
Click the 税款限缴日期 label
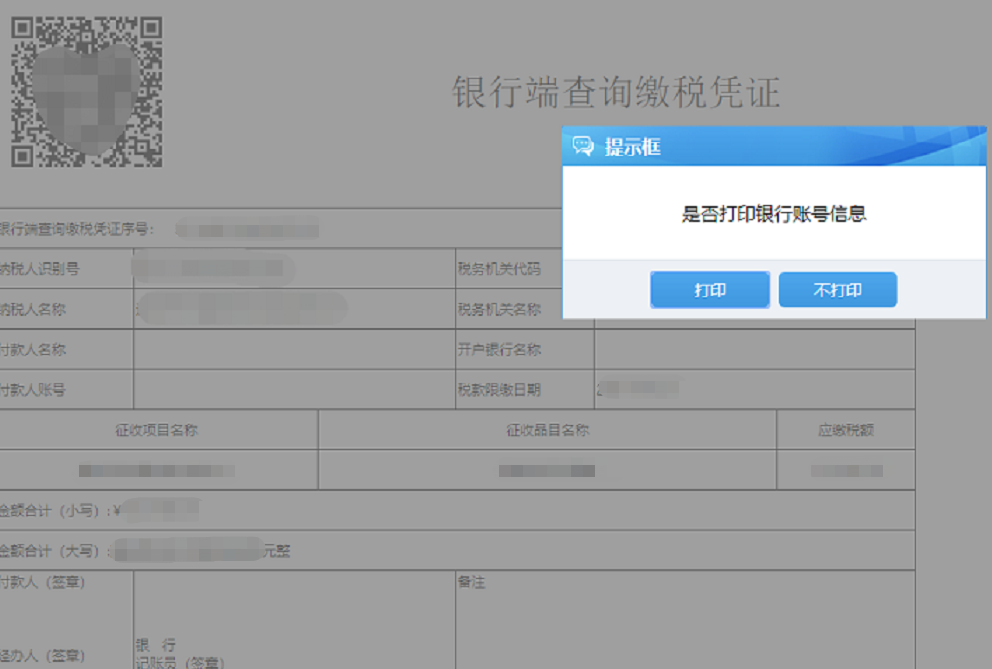[499, 390]
